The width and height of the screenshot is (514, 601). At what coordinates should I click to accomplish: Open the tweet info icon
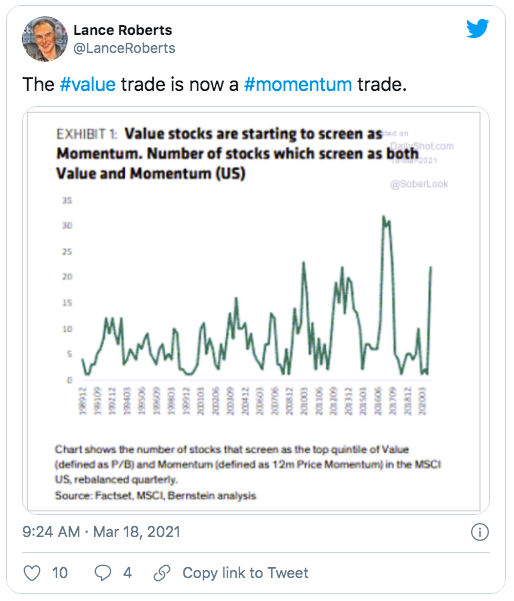pyautogui.click(x=480, y=532)
